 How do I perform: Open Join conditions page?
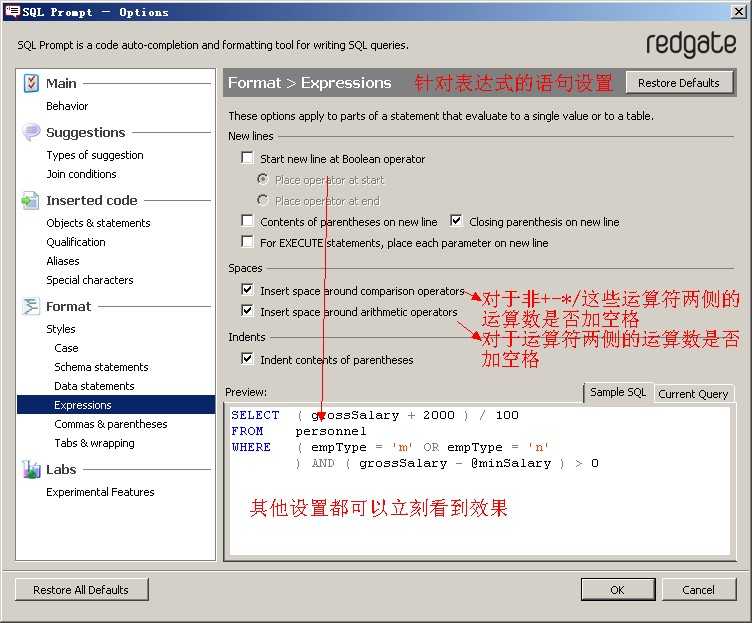point(82,174)
